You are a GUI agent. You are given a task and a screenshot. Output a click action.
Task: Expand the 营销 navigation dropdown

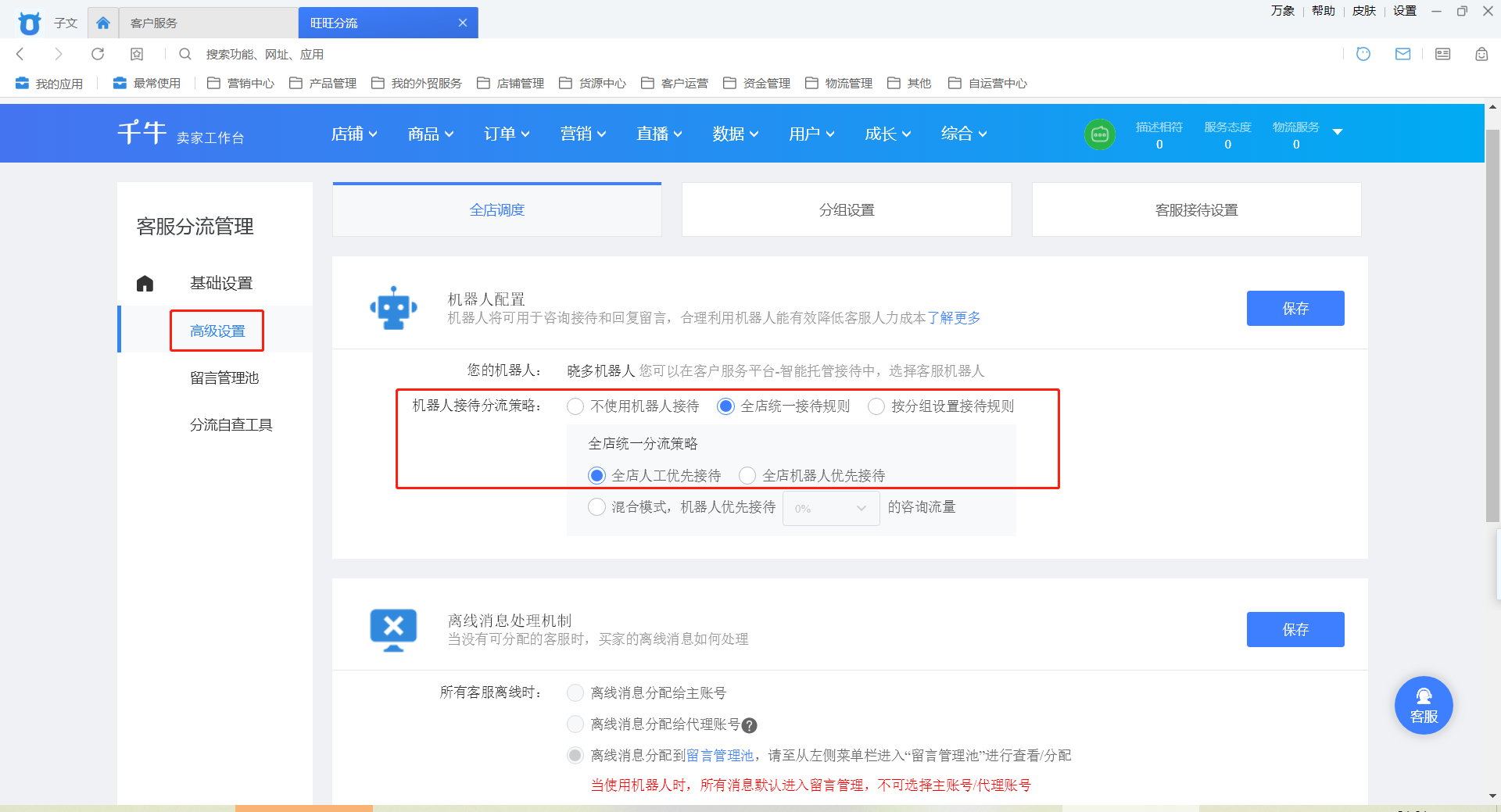pos(583,134)
